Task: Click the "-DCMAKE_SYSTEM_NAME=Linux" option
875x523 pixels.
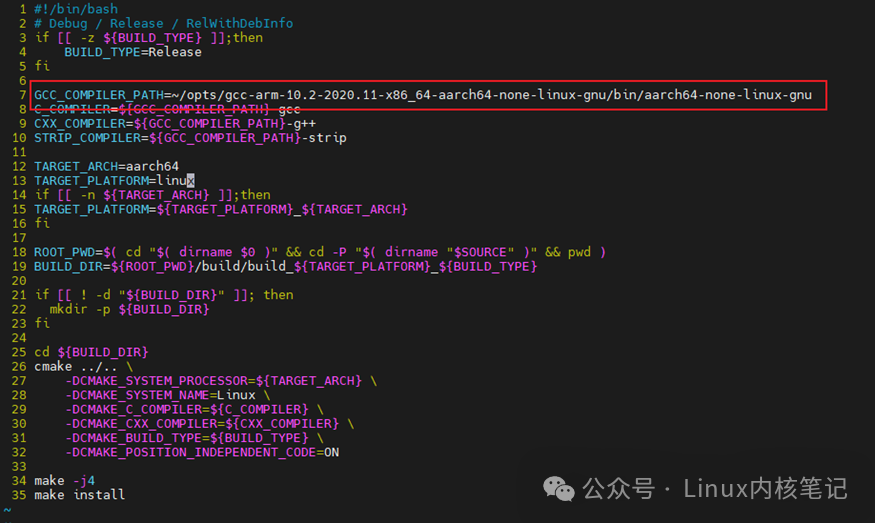Action: (160, 395)
